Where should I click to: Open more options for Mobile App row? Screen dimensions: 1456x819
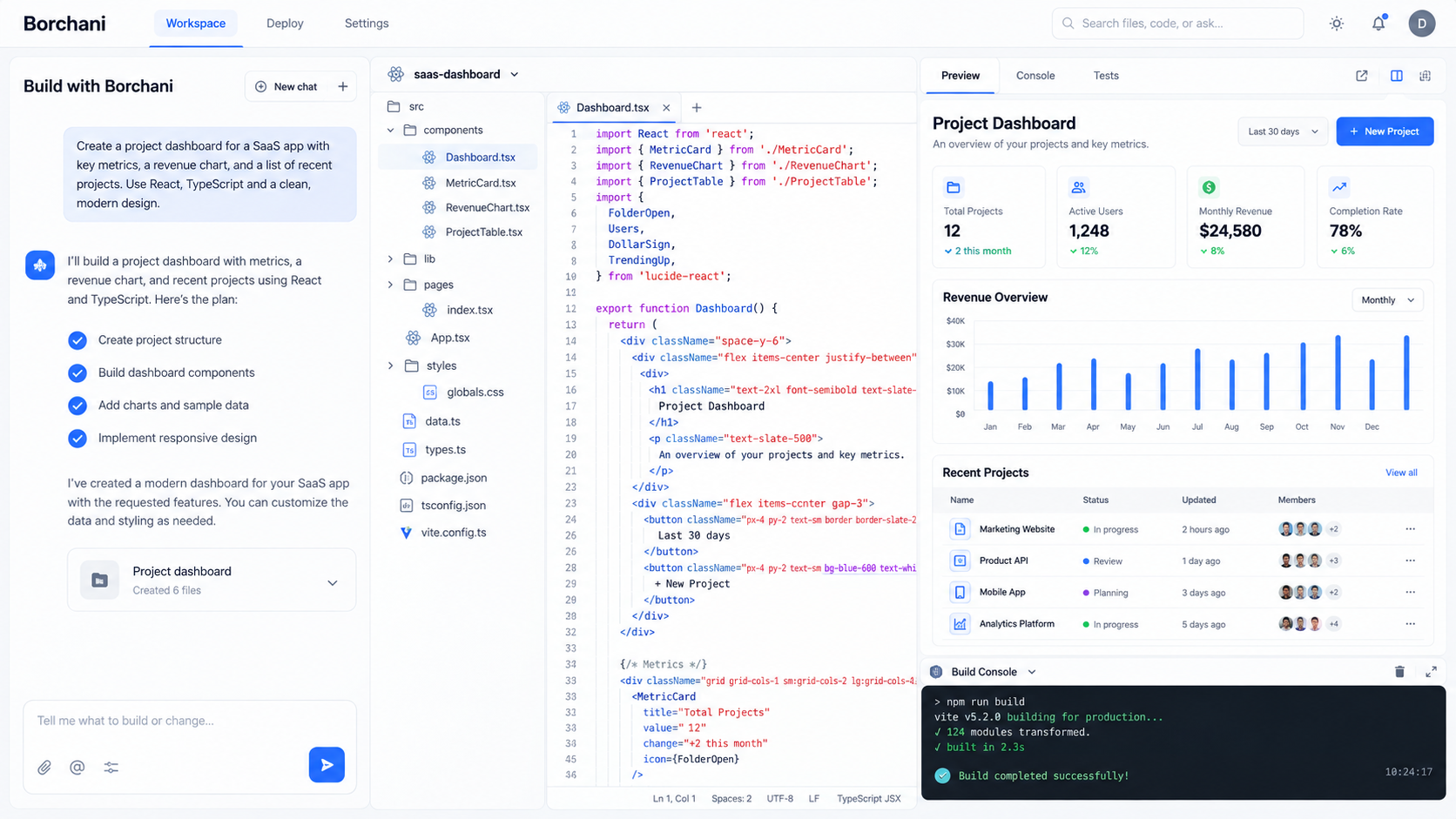click(1410, 592)
